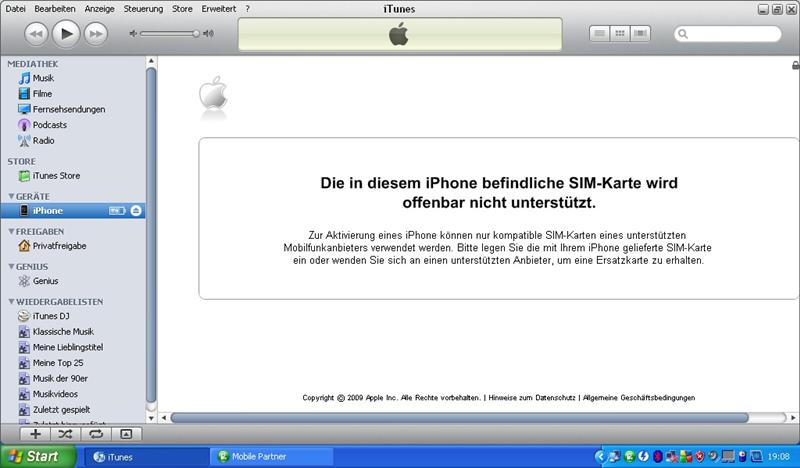800x468 pixels.
Task: Select the Genius playlist
Action: (x=45, y=281)
